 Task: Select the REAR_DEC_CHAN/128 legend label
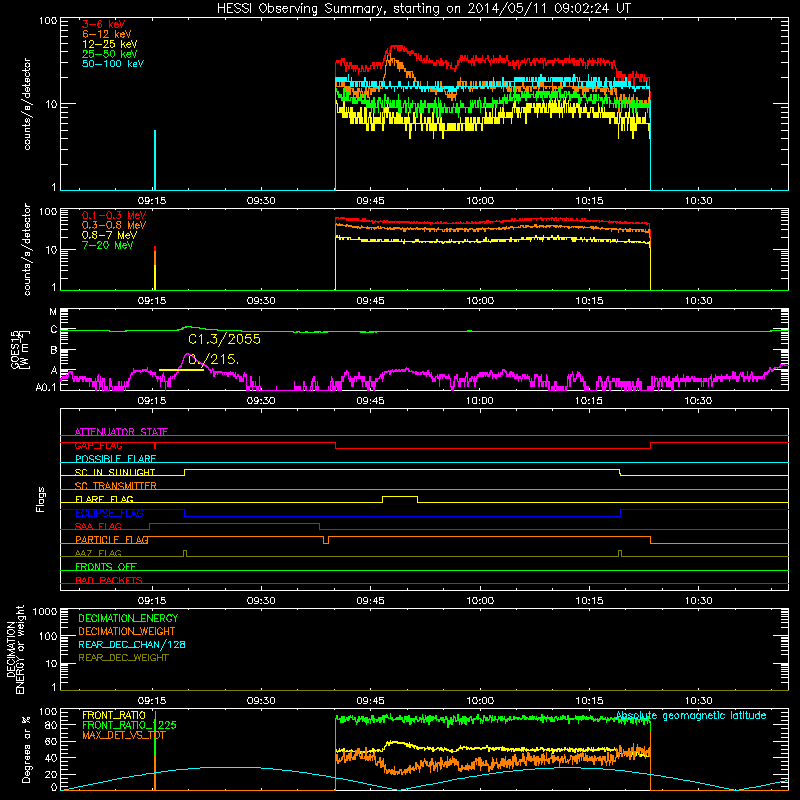tap(132, 644)
